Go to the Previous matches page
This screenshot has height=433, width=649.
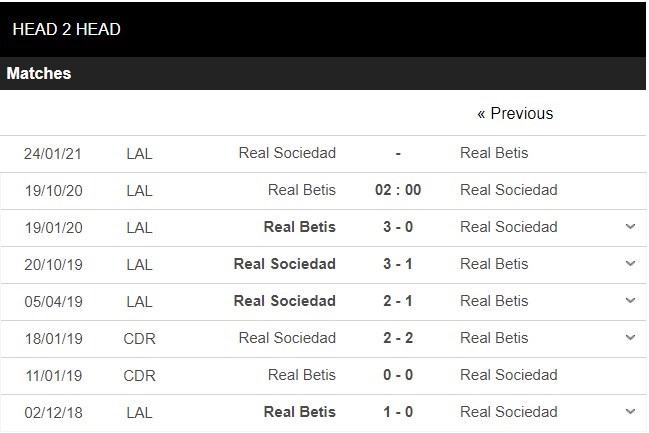coord(515,113)
